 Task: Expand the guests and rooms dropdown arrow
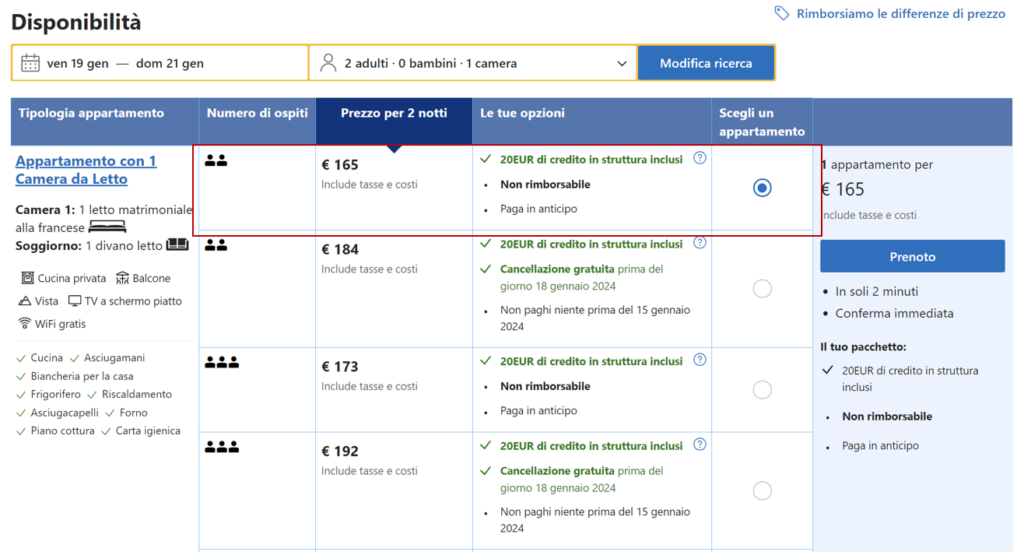click(x=622, y=63)
